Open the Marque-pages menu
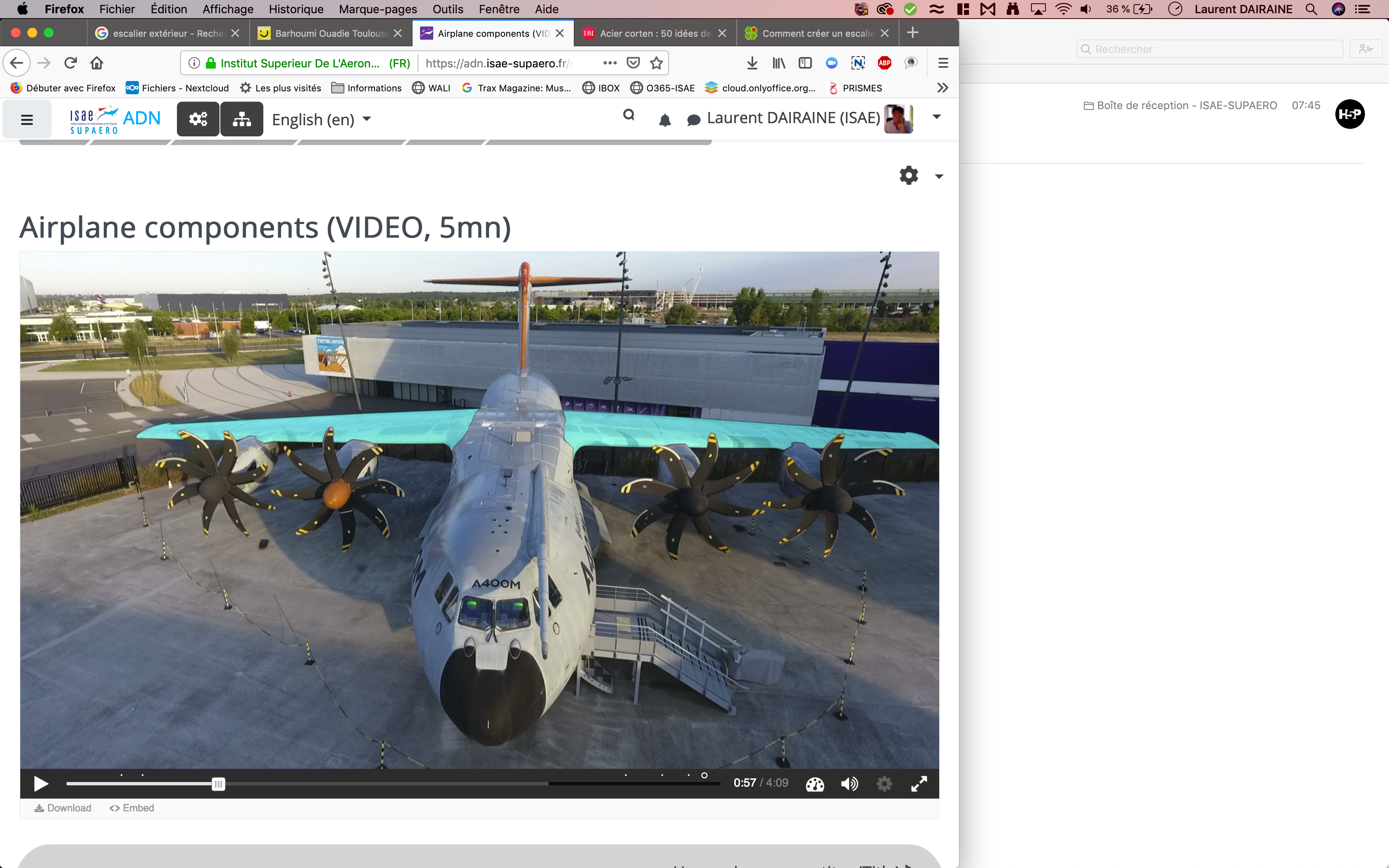Image resolution: width=1389 pixels, height=868 pixels. click(378, 9)
